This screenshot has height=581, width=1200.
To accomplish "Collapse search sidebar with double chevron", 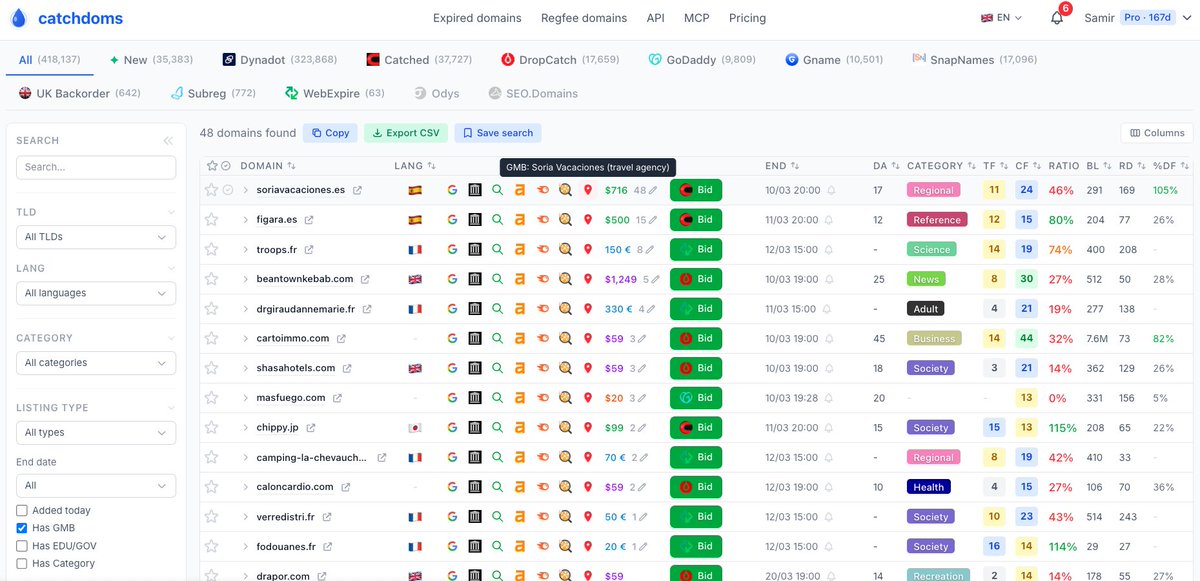I will coord(168,141).
